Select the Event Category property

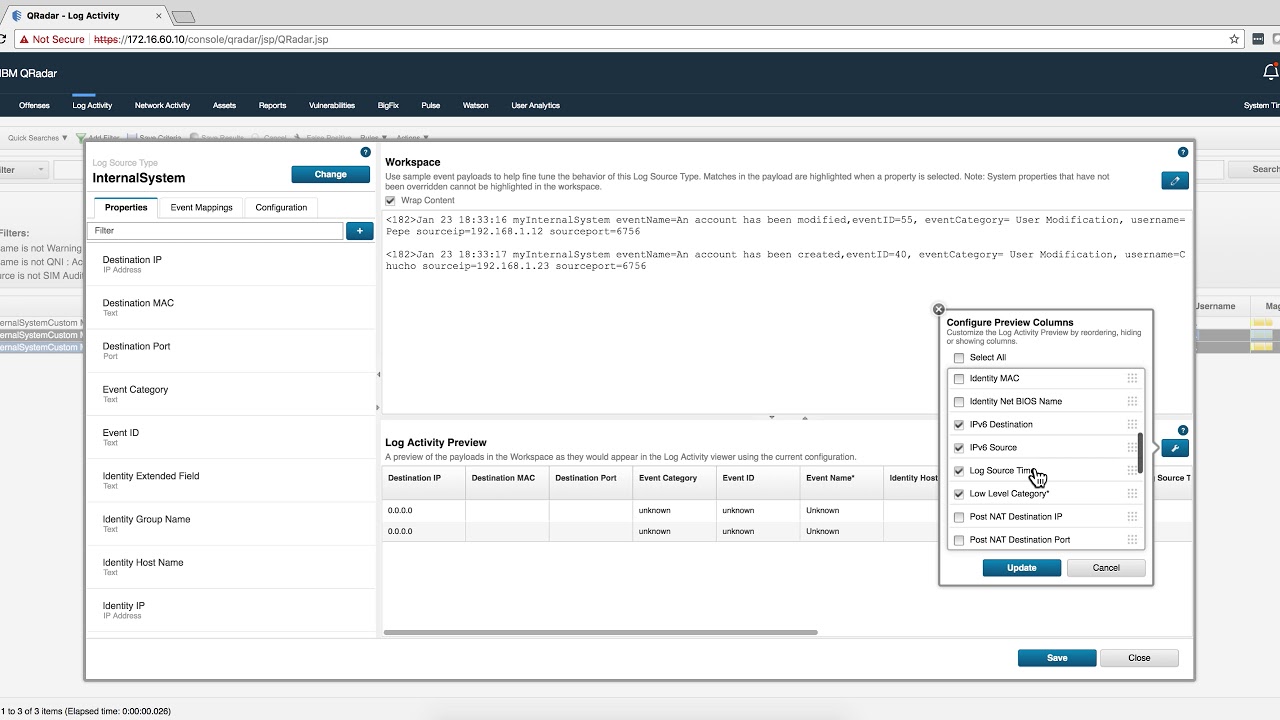(230, 394)
